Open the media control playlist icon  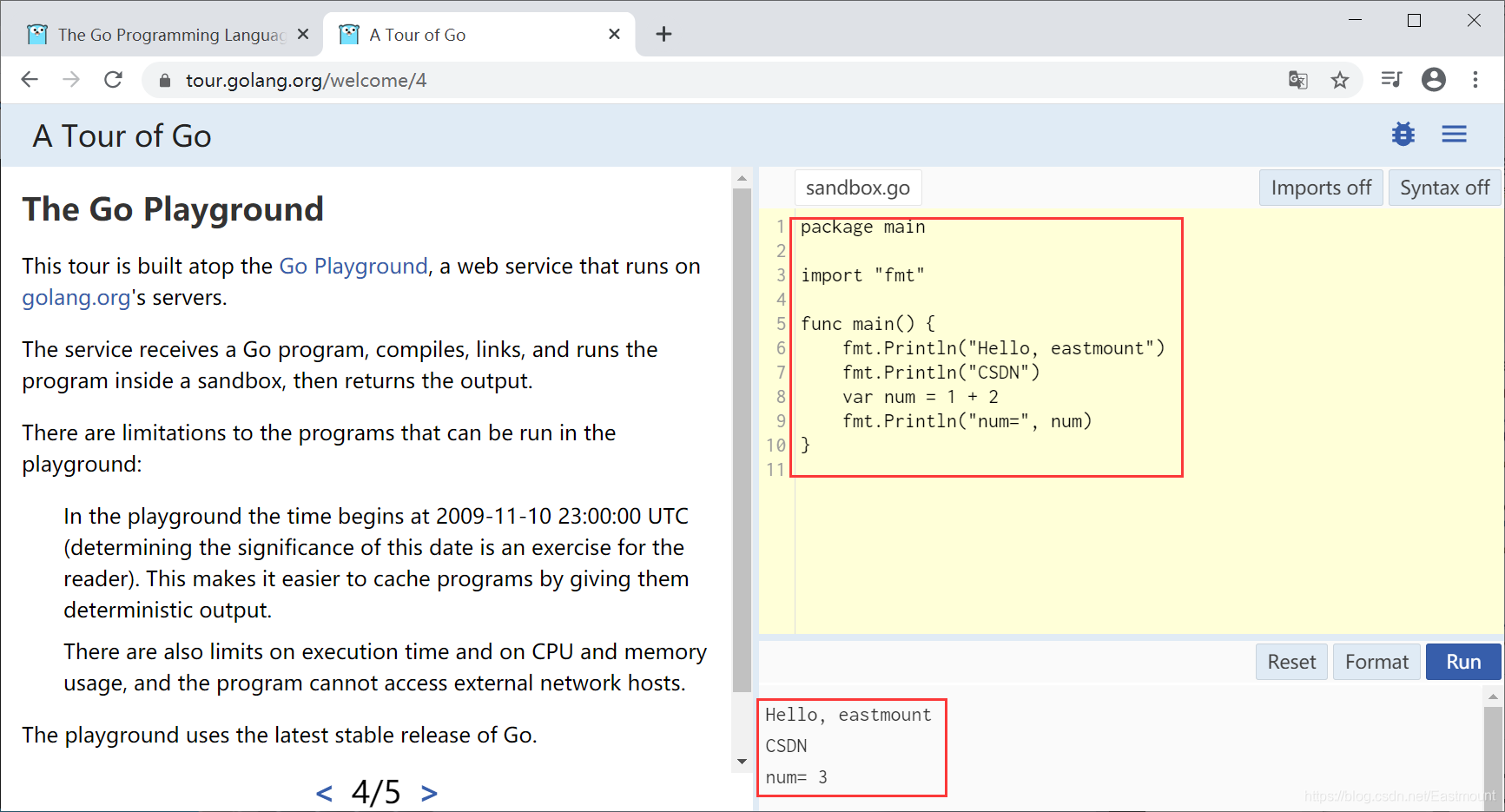(x=1391, y=80)
